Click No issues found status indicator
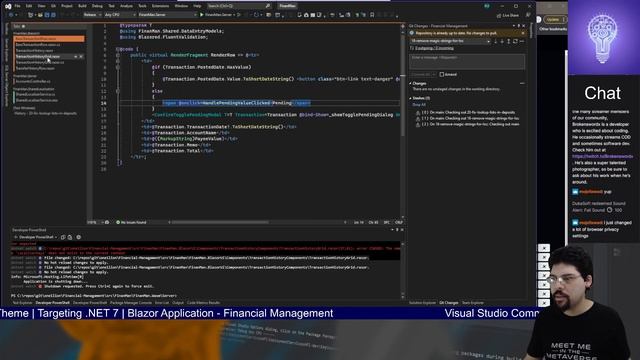 coord(131,222)
